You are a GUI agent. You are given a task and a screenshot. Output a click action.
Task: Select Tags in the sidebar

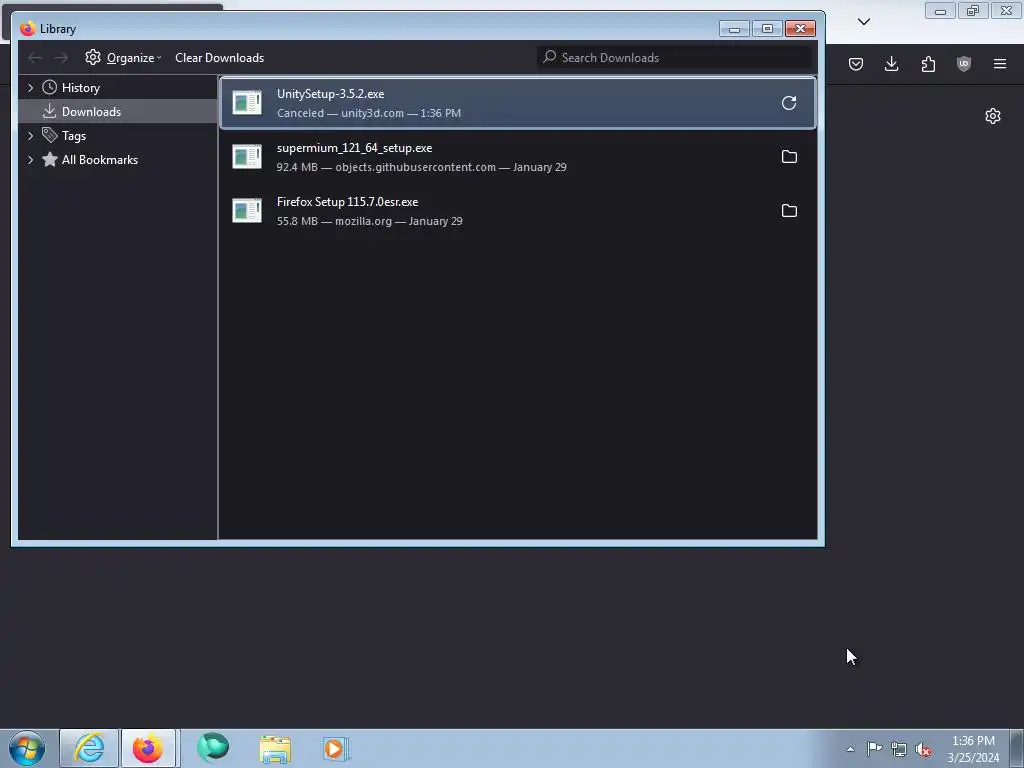click(x=74, y=136)
